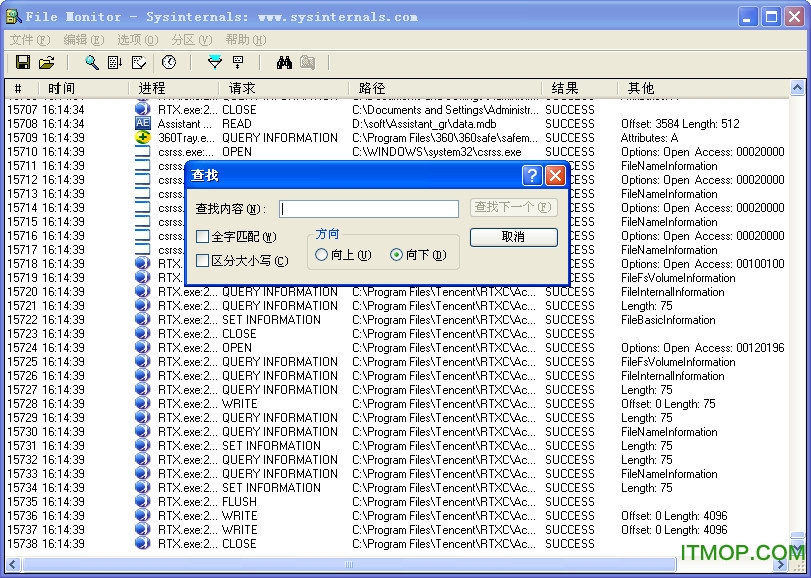811x578 pixels.
Task: Click the Find dialog help question mark
Action: click(532, 176)
